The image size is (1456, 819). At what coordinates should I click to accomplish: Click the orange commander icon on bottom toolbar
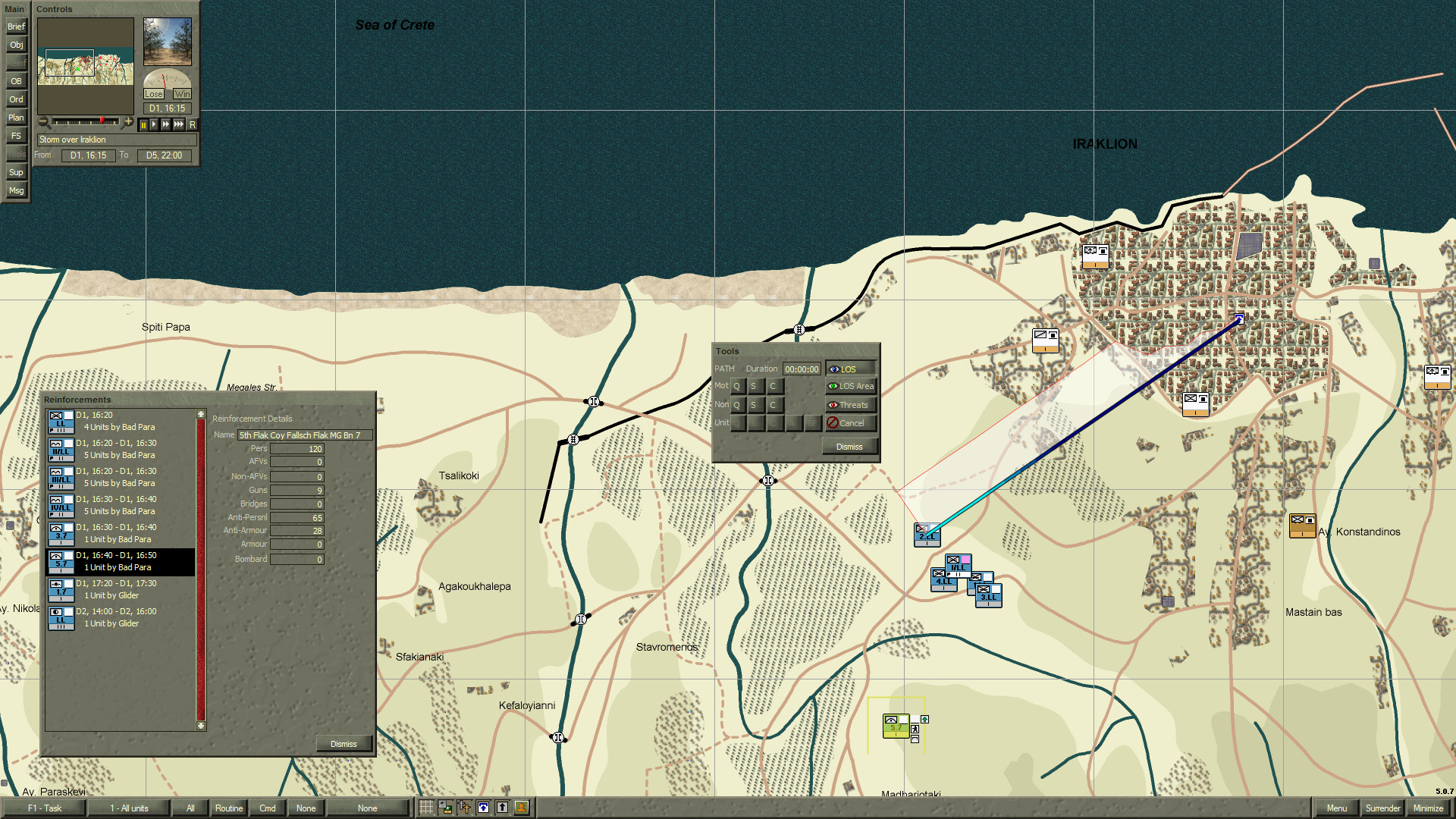point(521,807)
